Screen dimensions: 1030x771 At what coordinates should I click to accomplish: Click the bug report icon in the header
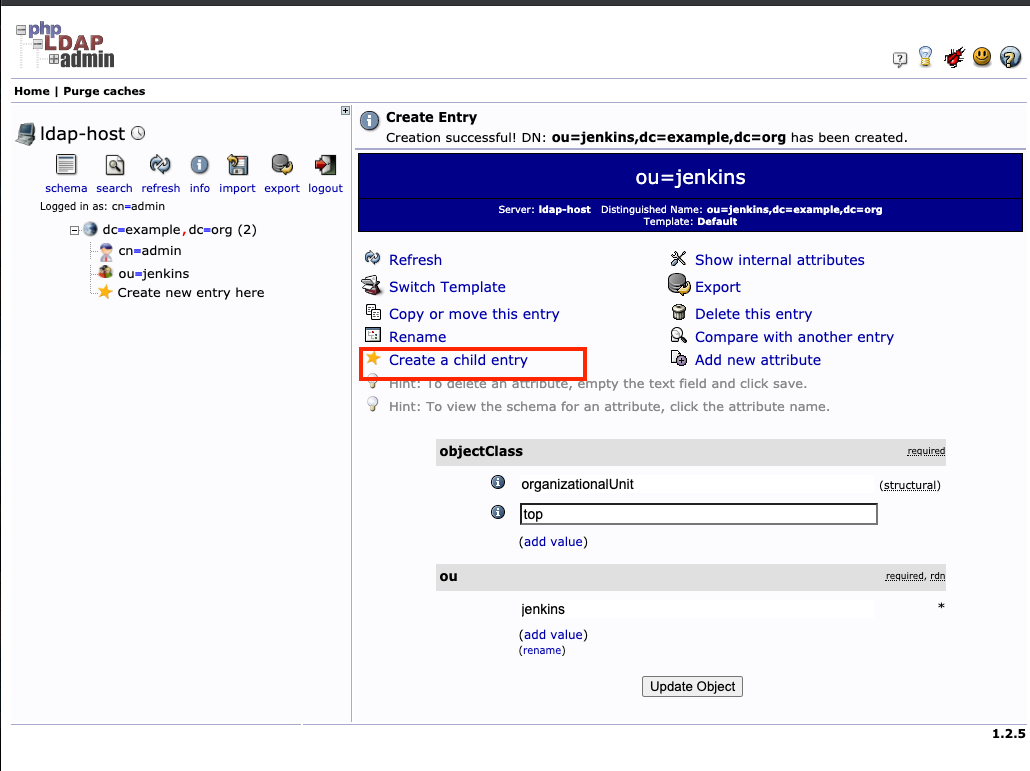(954, 58)
